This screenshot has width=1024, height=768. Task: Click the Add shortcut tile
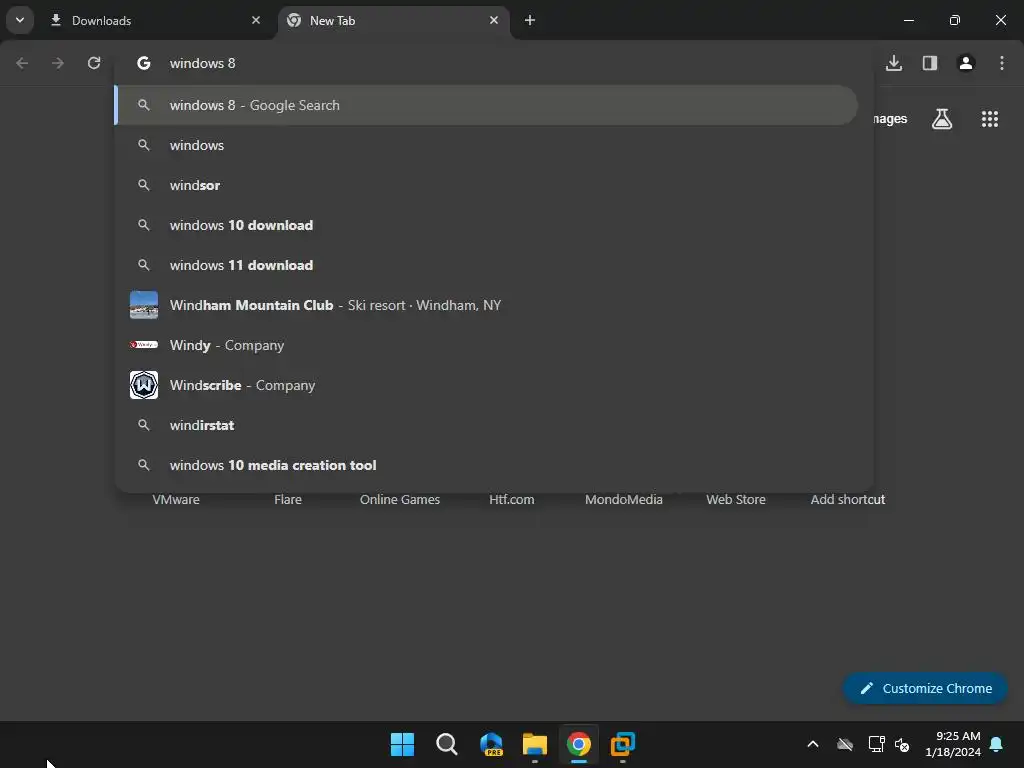tap(848, 500)
